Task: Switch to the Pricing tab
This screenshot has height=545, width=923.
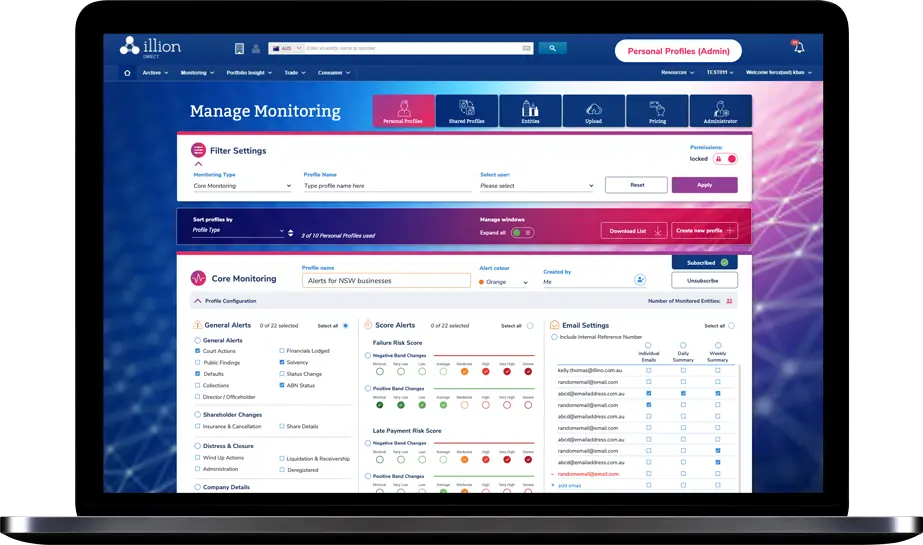Action: coord(657,111)
